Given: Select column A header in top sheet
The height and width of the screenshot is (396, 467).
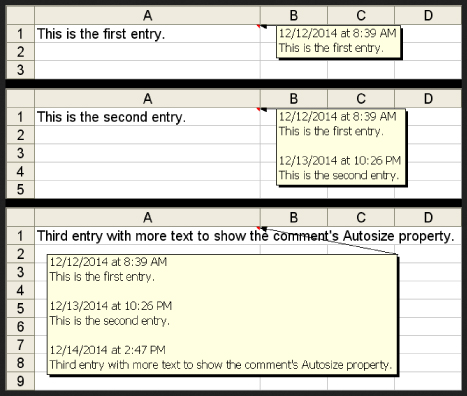Looking at the screenshot, I should click(x=147, y=15).
